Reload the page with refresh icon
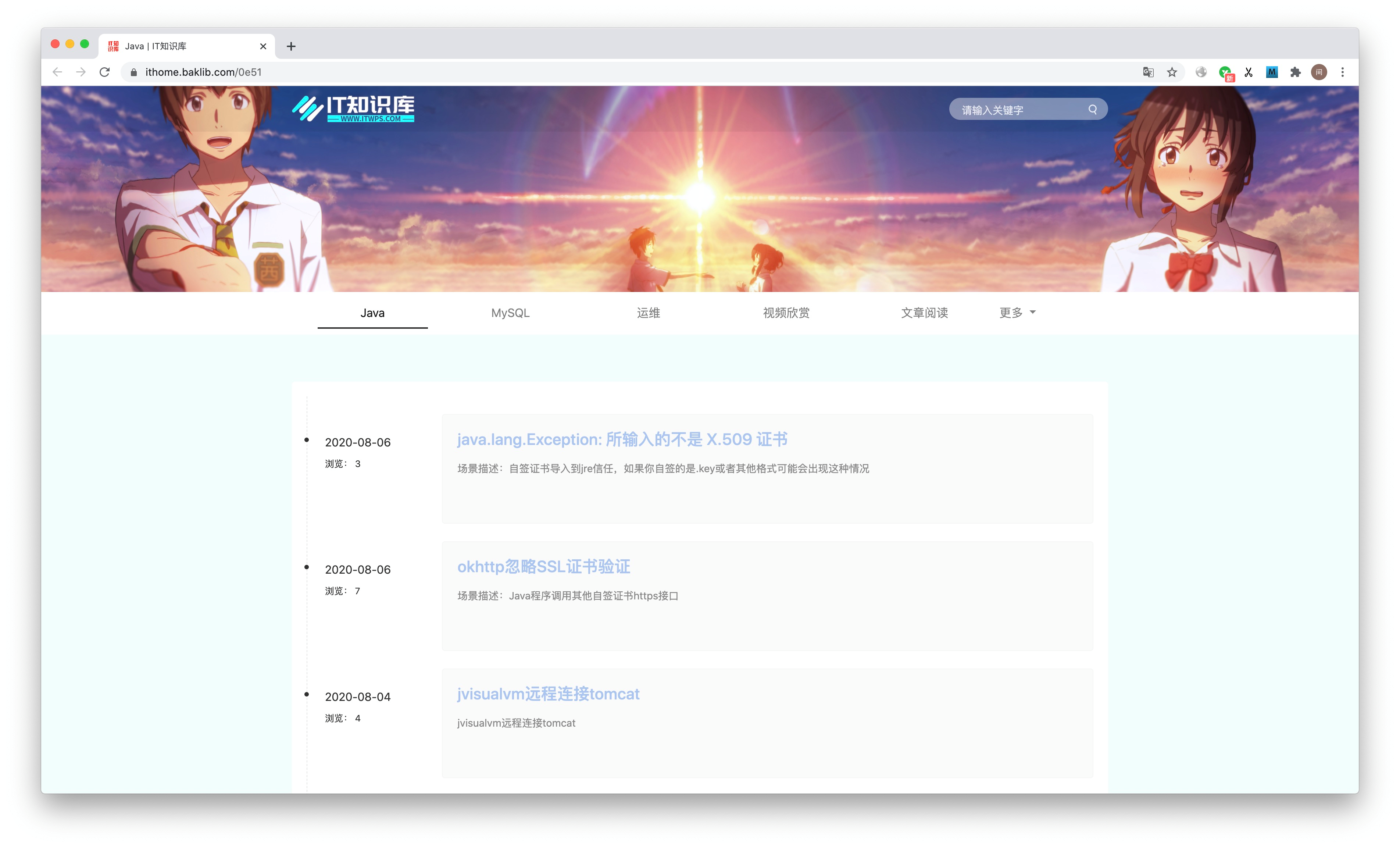 pyautogui.click(x=104, y=72)
